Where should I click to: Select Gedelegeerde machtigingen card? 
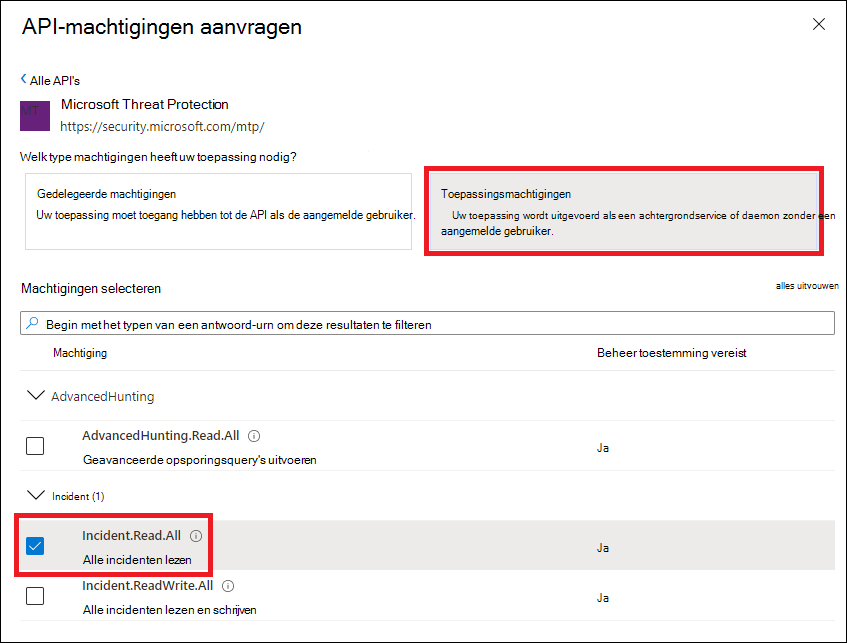[218, 211]
